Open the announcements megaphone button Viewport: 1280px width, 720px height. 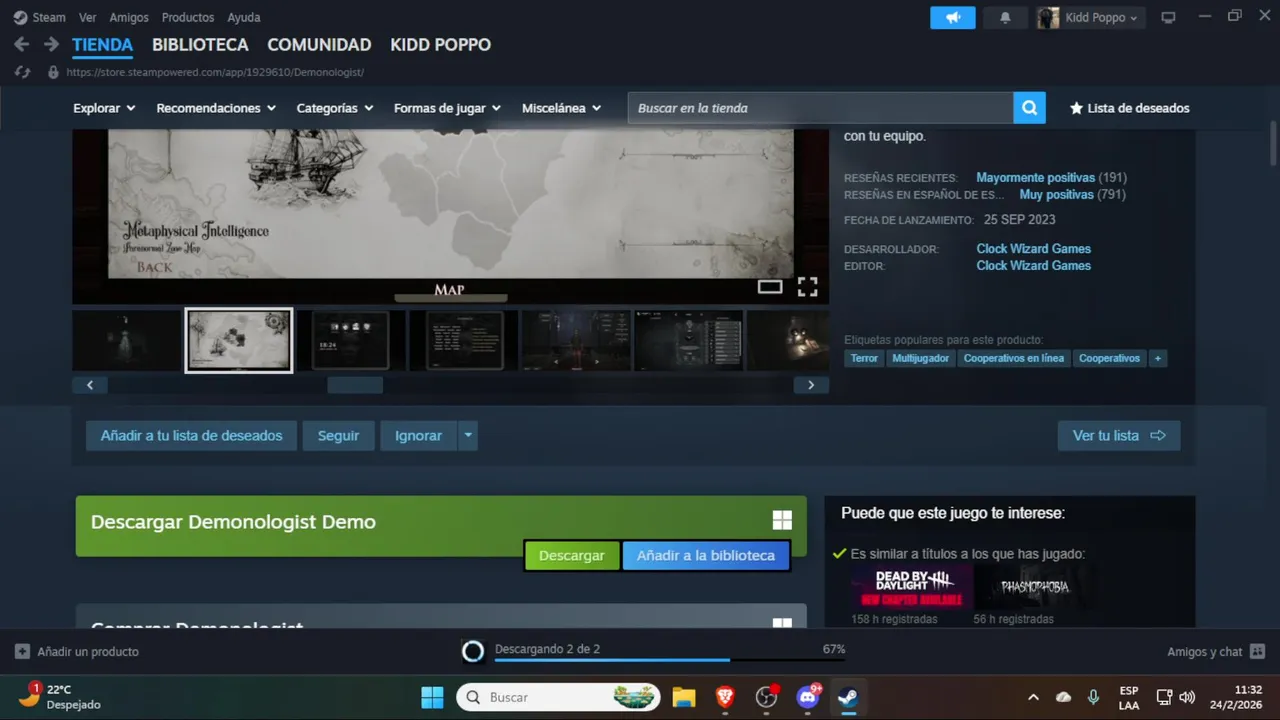(953, 17)
